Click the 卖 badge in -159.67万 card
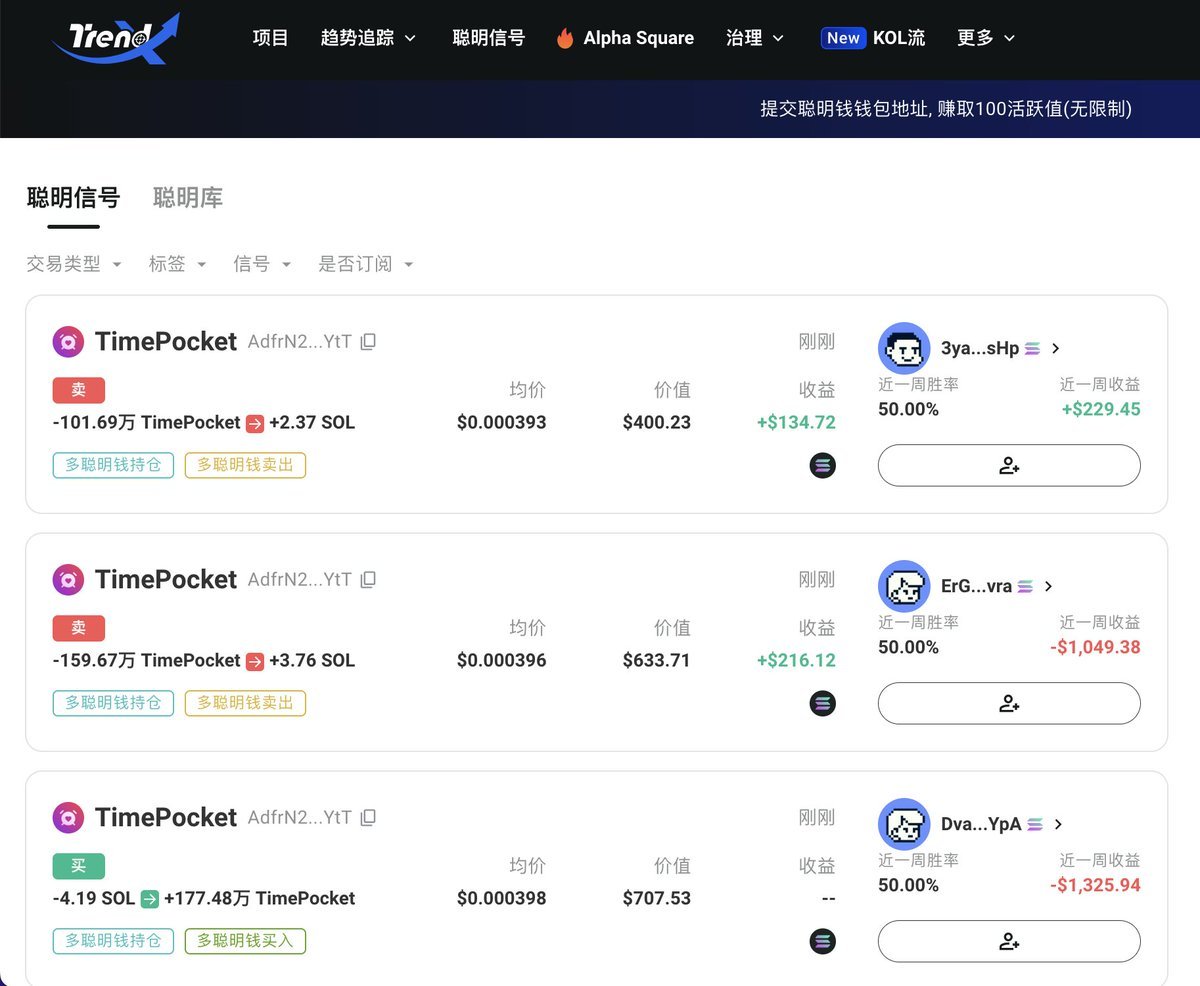 tap(79, 628)
